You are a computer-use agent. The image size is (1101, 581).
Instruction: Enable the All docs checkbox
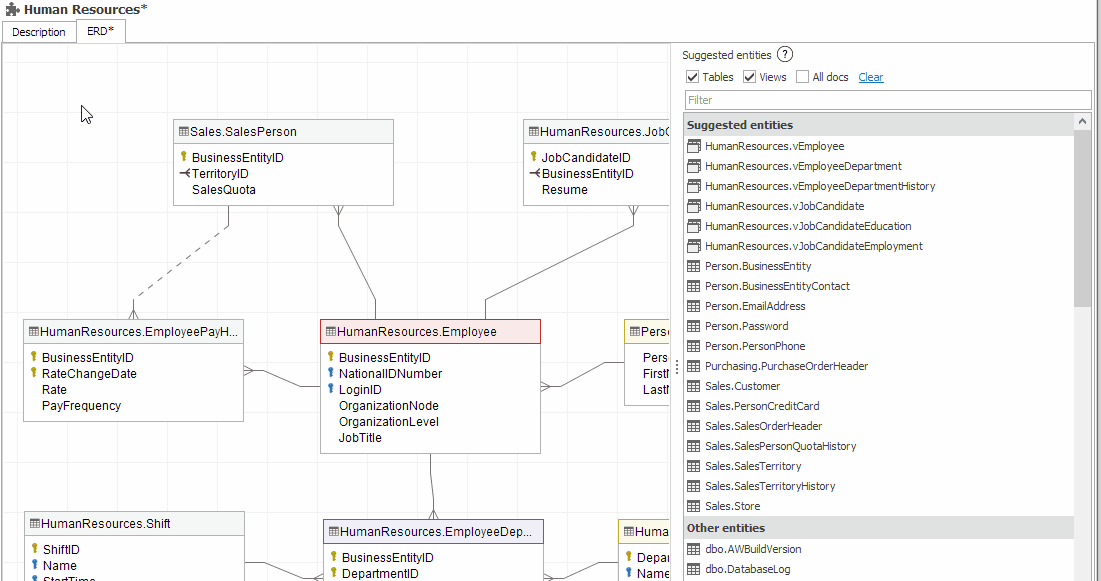click(x=802, y=77)
